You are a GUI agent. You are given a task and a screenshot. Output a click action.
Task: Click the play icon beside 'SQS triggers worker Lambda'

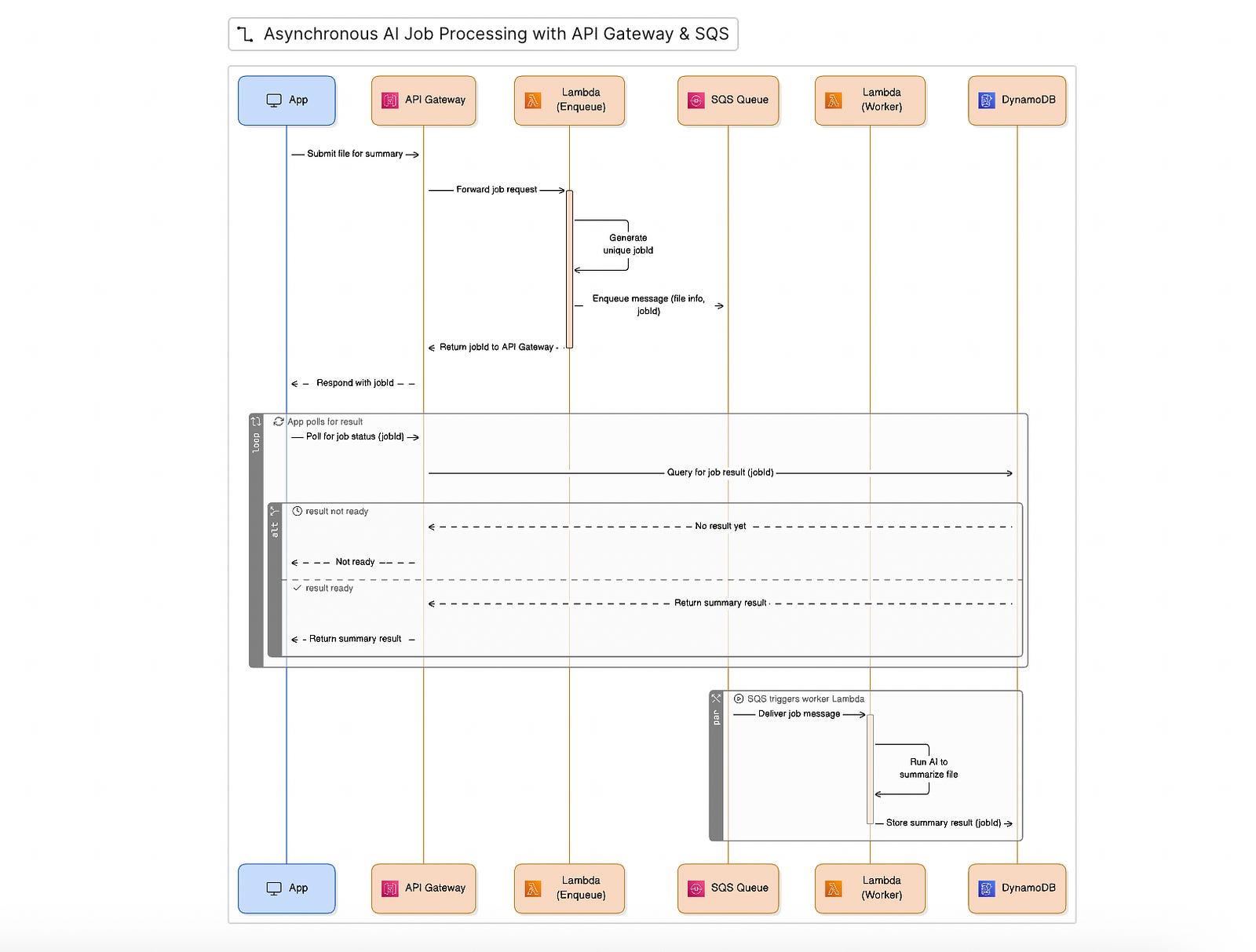point(739,698)
